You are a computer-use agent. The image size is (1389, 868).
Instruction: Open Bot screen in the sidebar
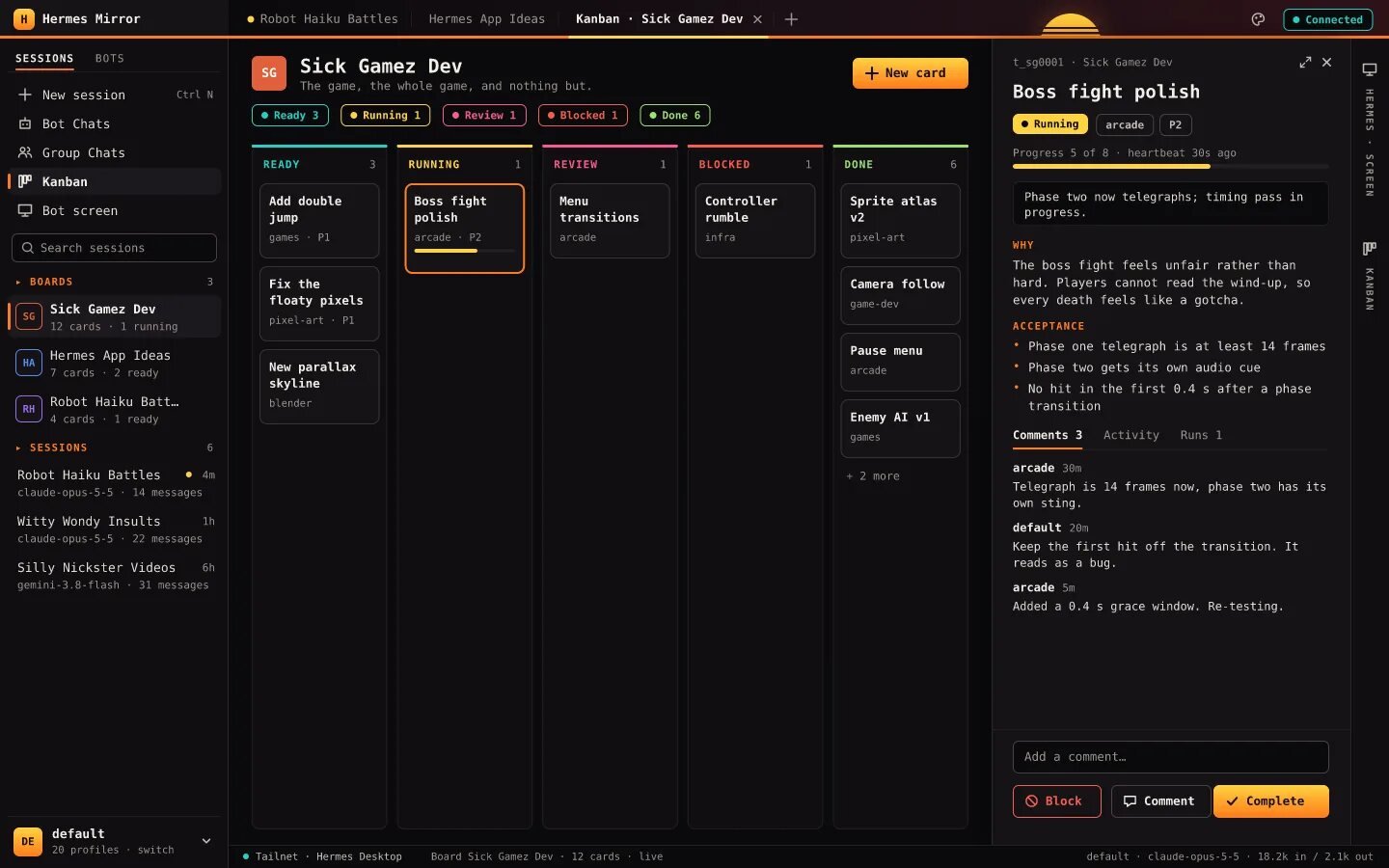tap(115, 210)
